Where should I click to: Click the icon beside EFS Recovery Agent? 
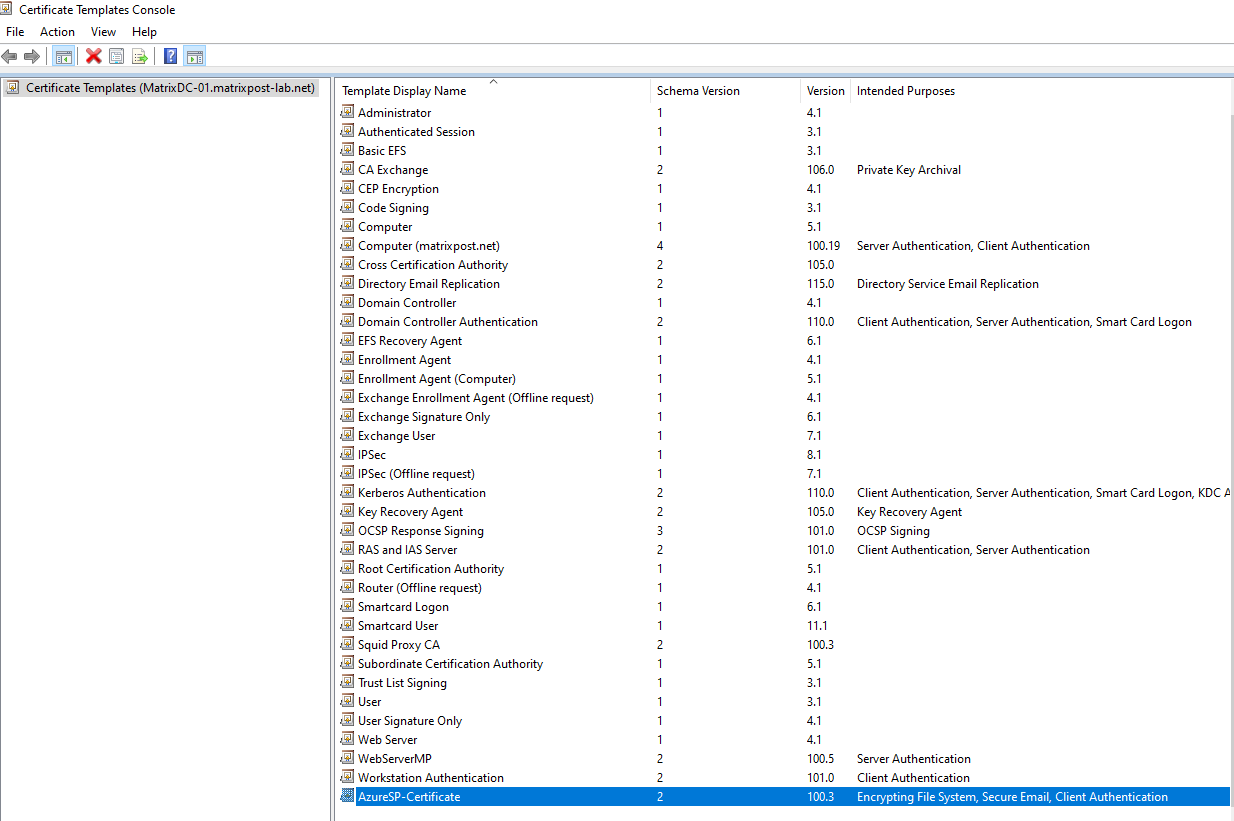(348, 341)
